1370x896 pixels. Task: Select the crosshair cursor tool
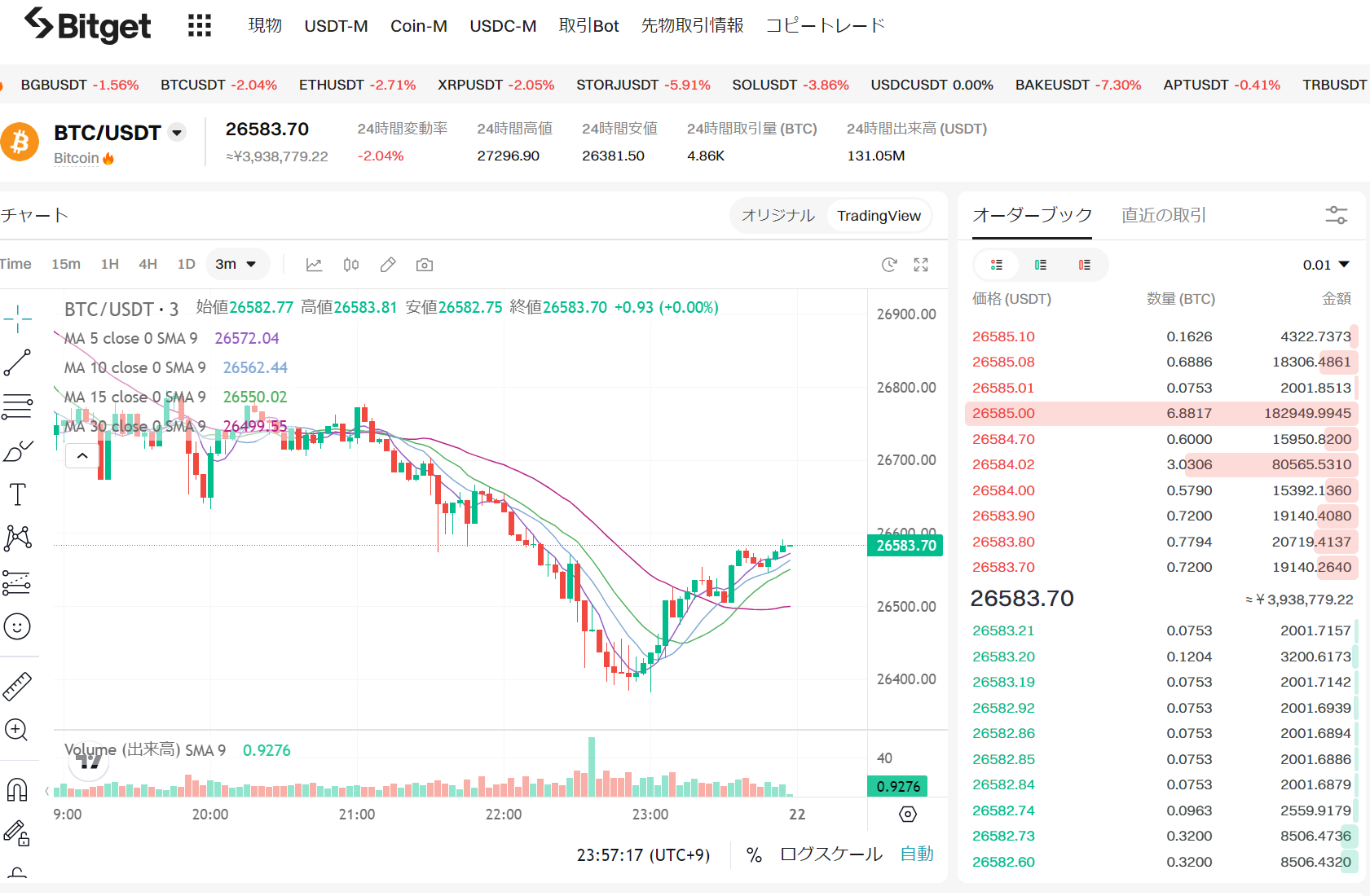pos(17,318)
